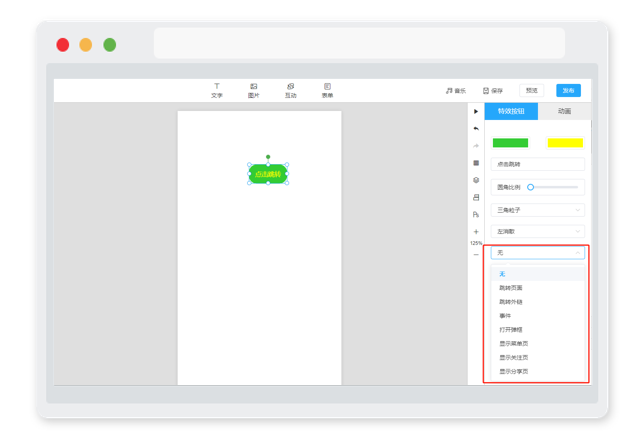This screenshot has height=440, width=640.
Task: Click the play preview arrow icon
Action: click(x=476, y=111)
